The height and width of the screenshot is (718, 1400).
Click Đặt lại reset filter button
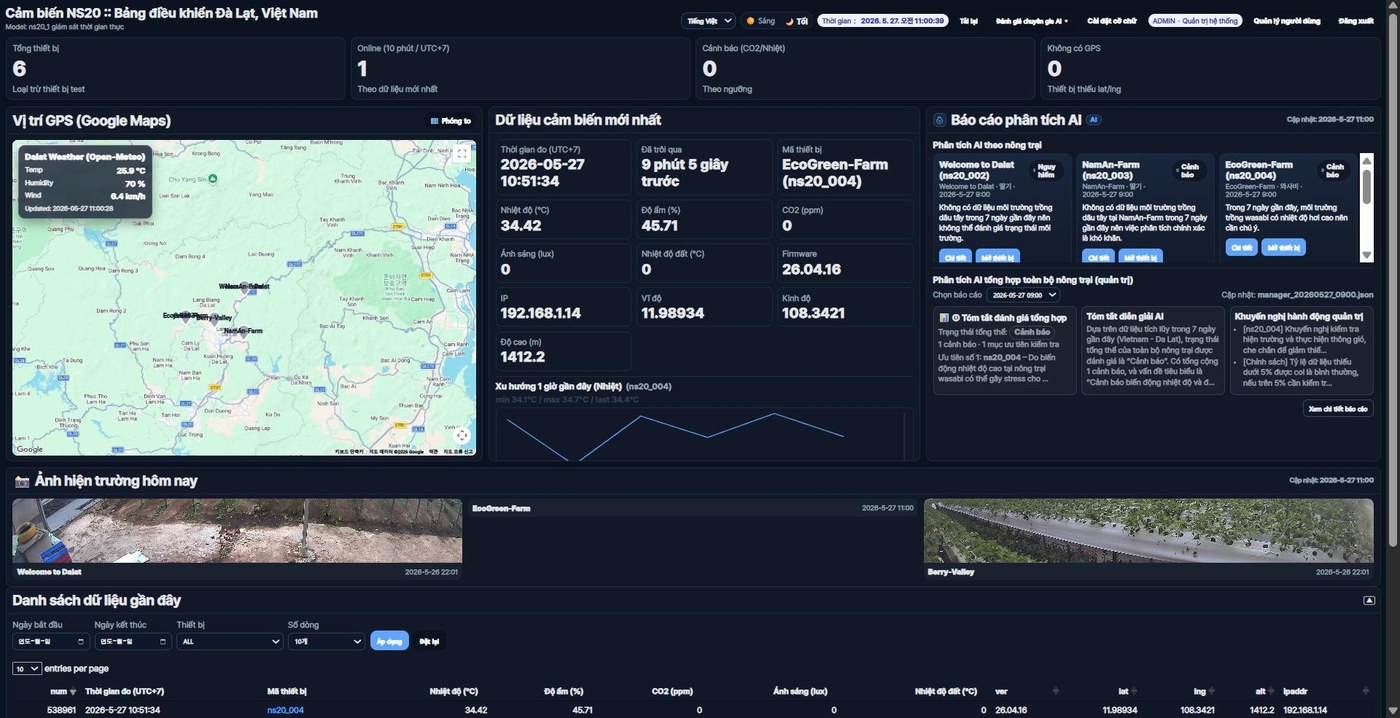[429, 641]
